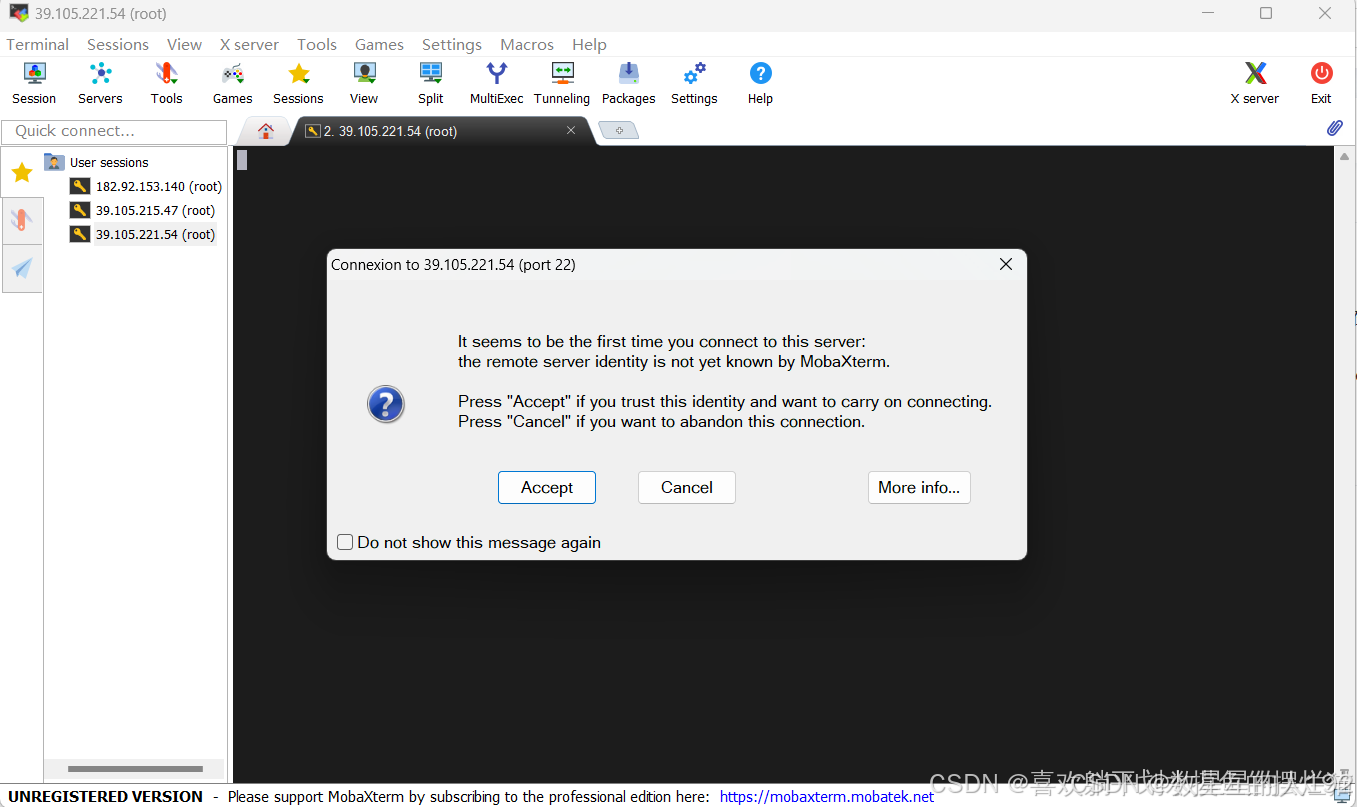Select session 182.92.153.140 (root)
The image size is (1357, 807).
click(146, 186)
